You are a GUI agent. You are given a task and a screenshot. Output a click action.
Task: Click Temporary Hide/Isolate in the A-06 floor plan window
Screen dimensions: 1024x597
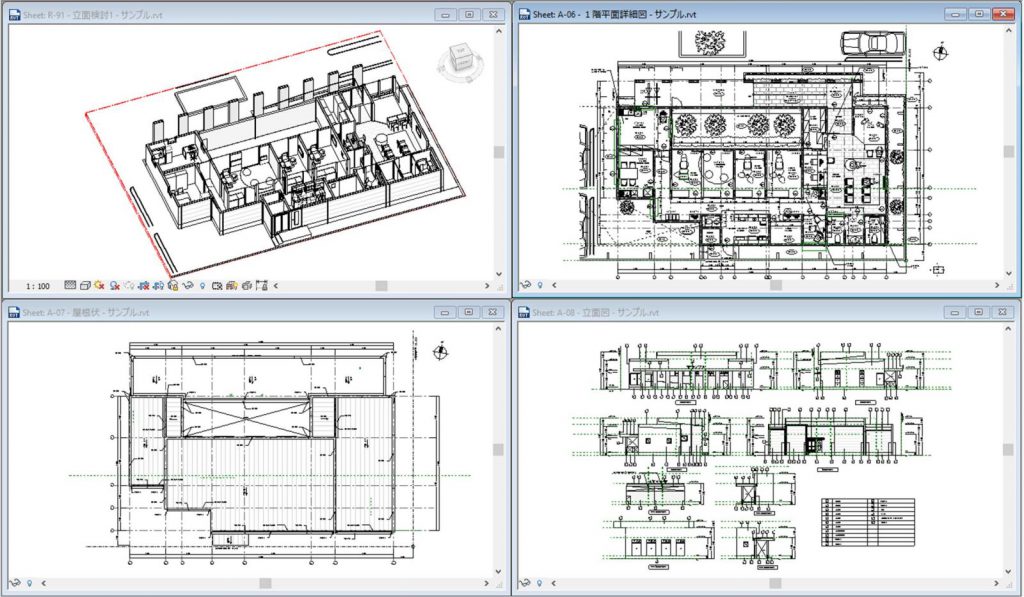(524, 285)
